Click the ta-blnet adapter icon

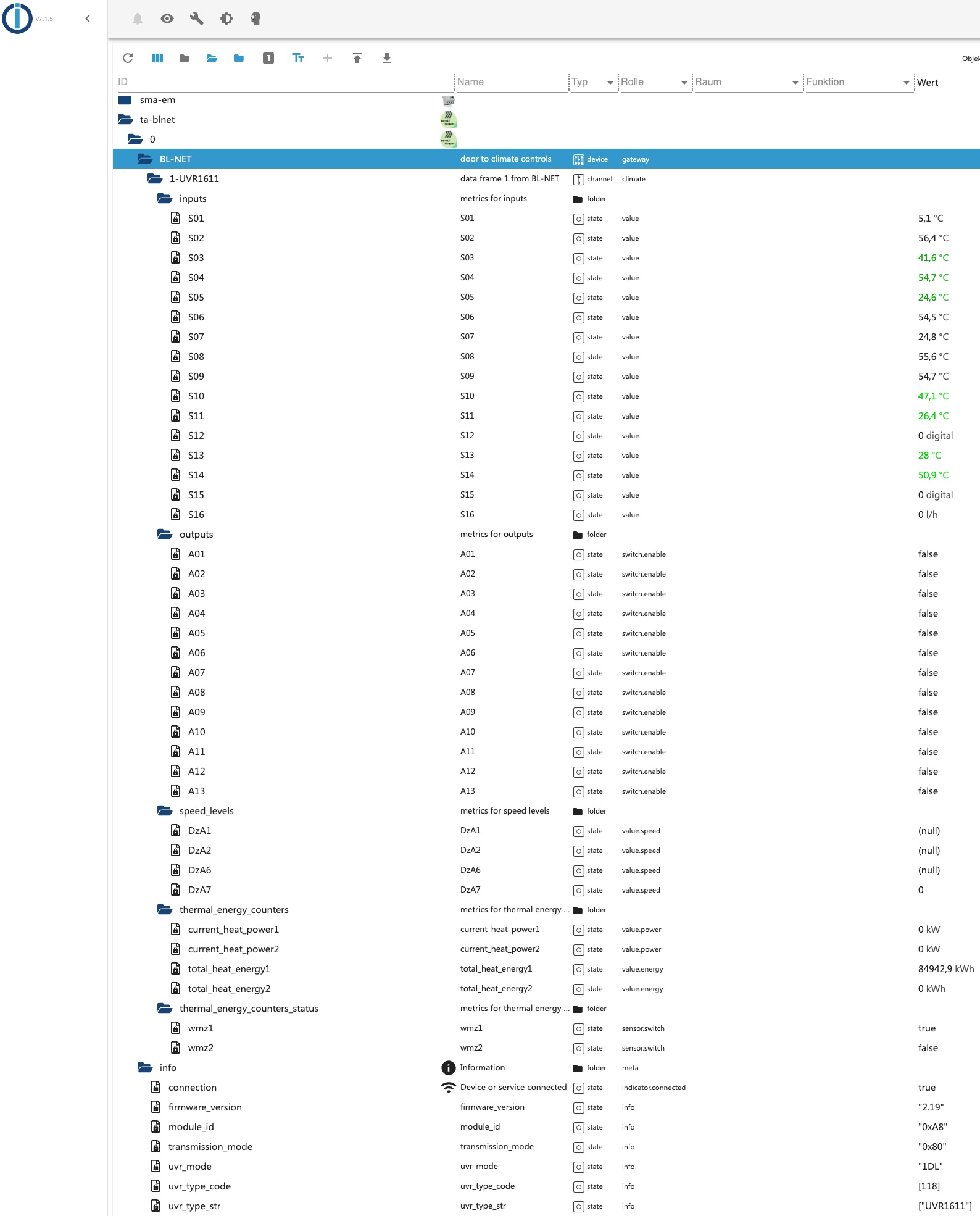click(449, 119)
